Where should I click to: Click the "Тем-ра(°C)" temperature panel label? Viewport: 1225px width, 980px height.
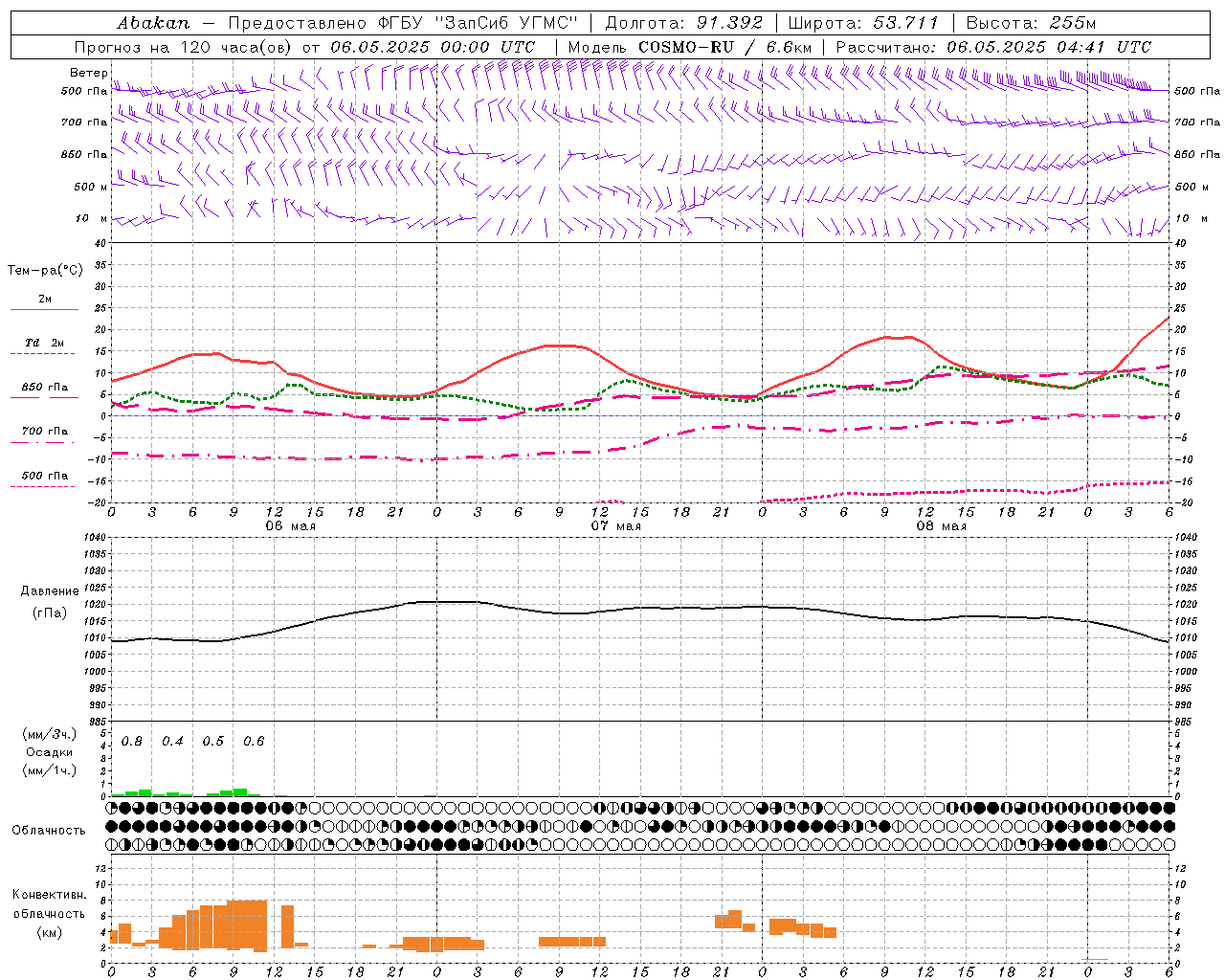pyautogui.click(x=45, y=271)
